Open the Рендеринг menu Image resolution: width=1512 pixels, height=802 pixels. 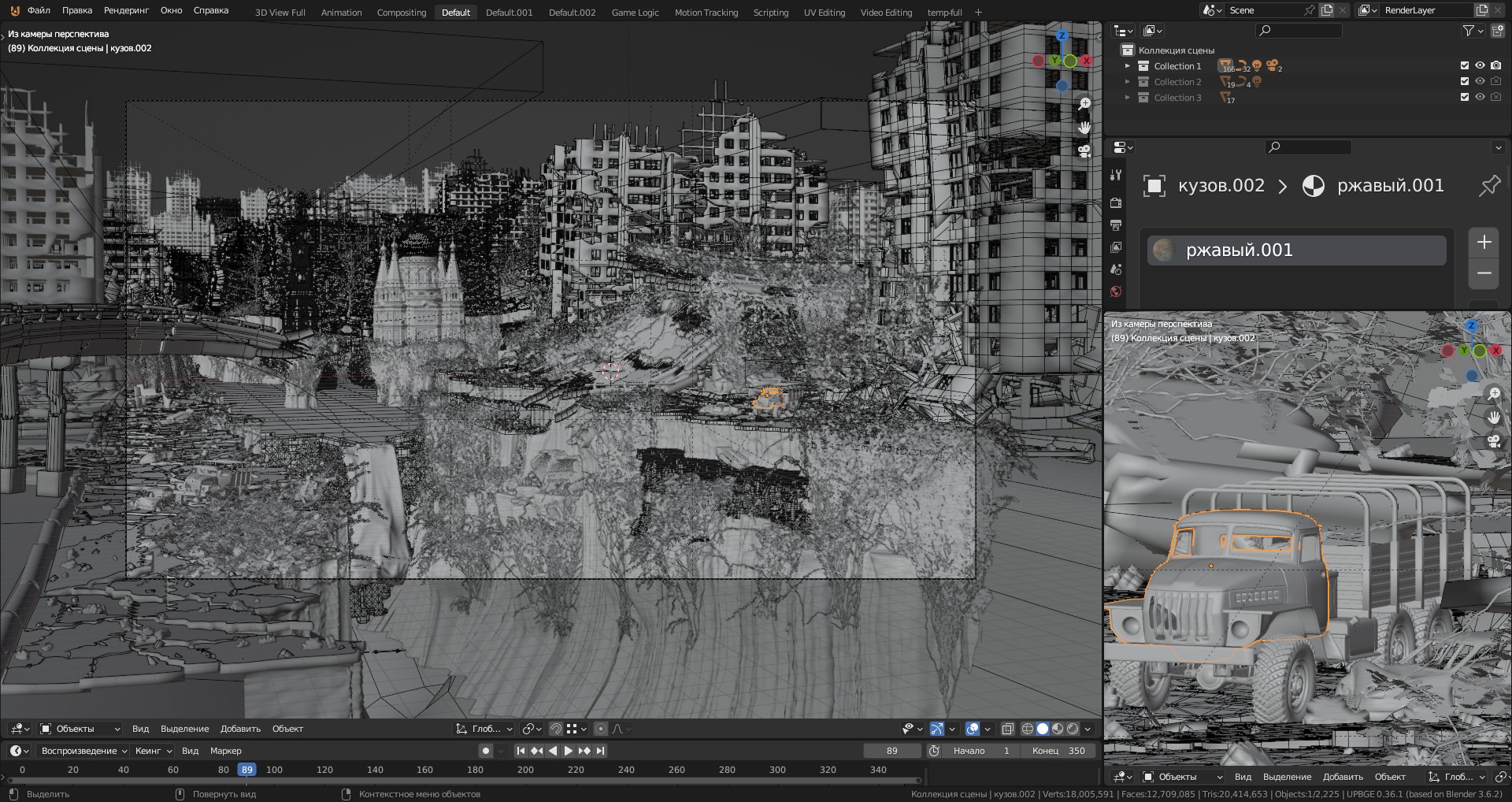(126, 10)
